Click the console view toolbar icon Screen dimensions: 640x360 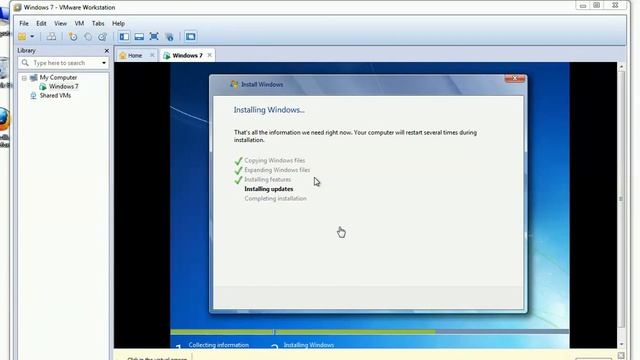[191, 37]
